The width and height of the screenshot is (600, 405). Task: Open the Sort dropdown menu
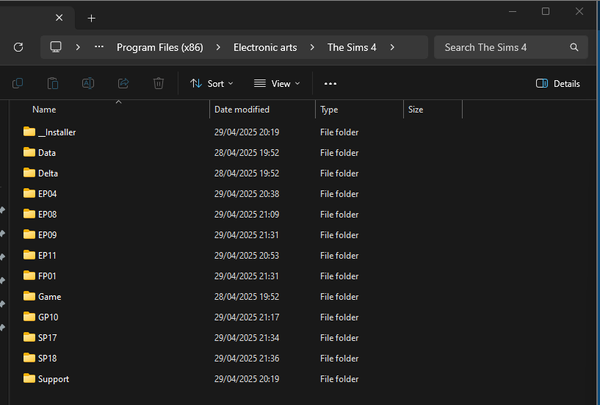pyautogui.click(x=211, y=84)
